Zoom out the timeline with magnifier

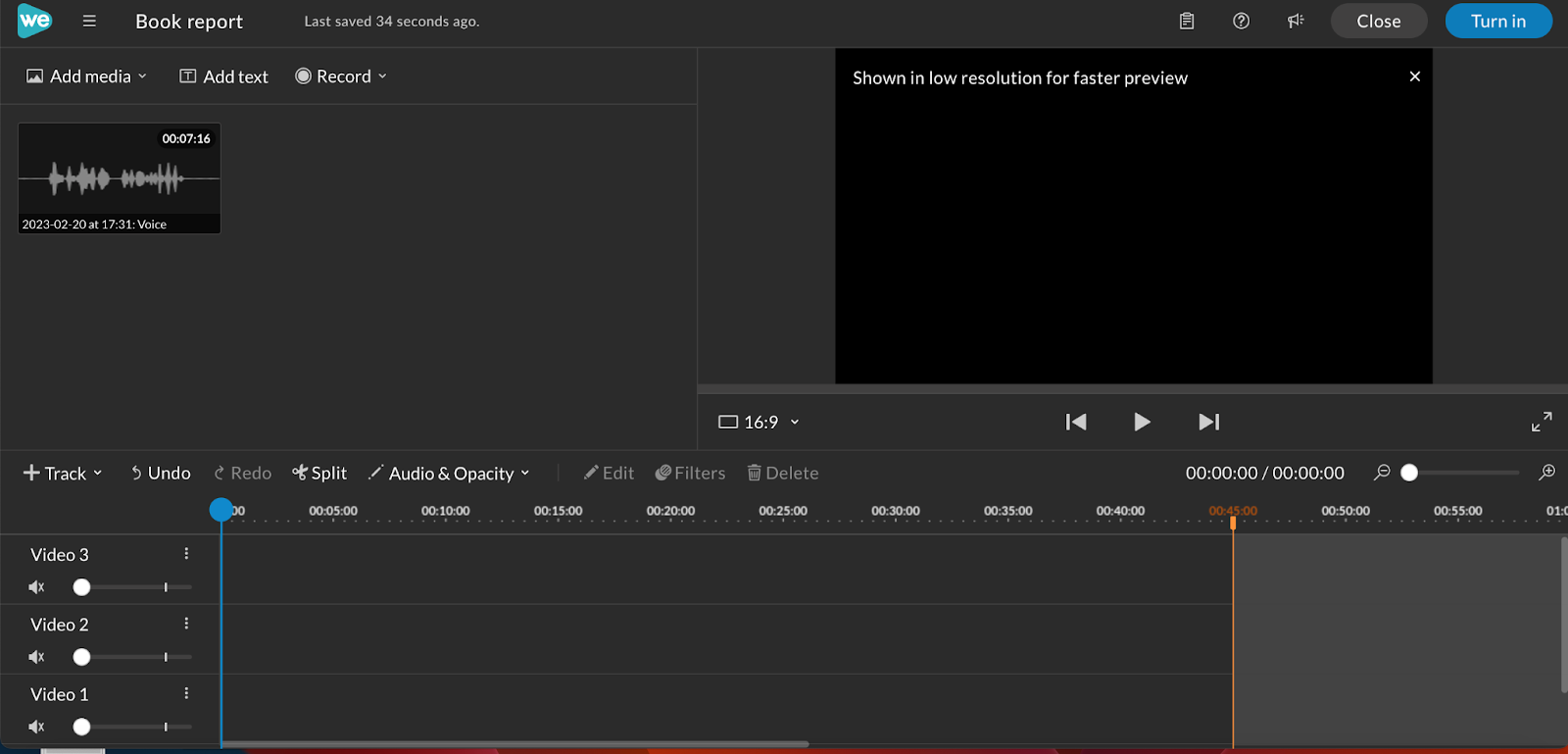click(x=1382, y=473)
